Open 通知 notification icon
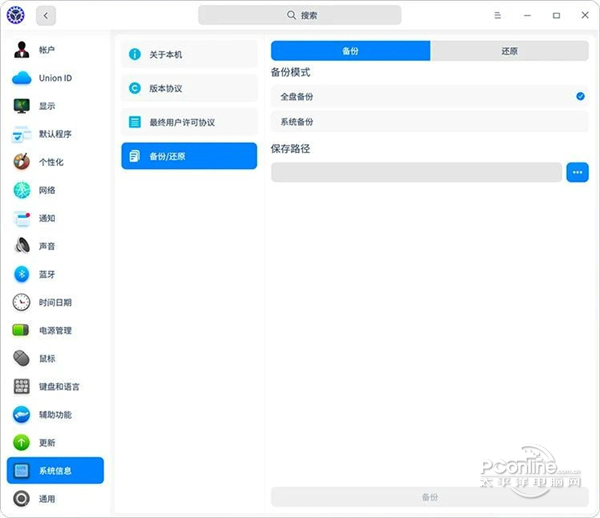Viewport: 600px width, 518px height. (21, 218)
